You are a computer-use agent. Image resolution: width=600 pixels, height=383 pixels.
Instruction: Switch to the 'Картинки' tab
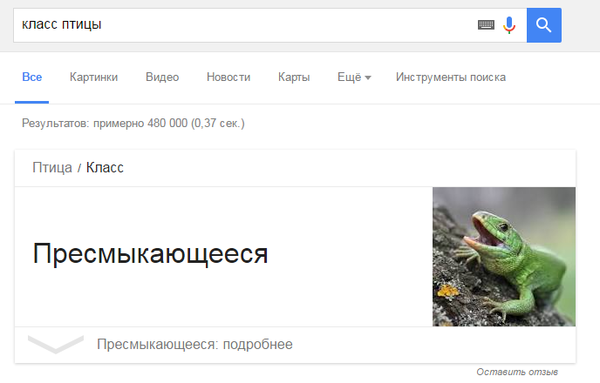[93, 77]
